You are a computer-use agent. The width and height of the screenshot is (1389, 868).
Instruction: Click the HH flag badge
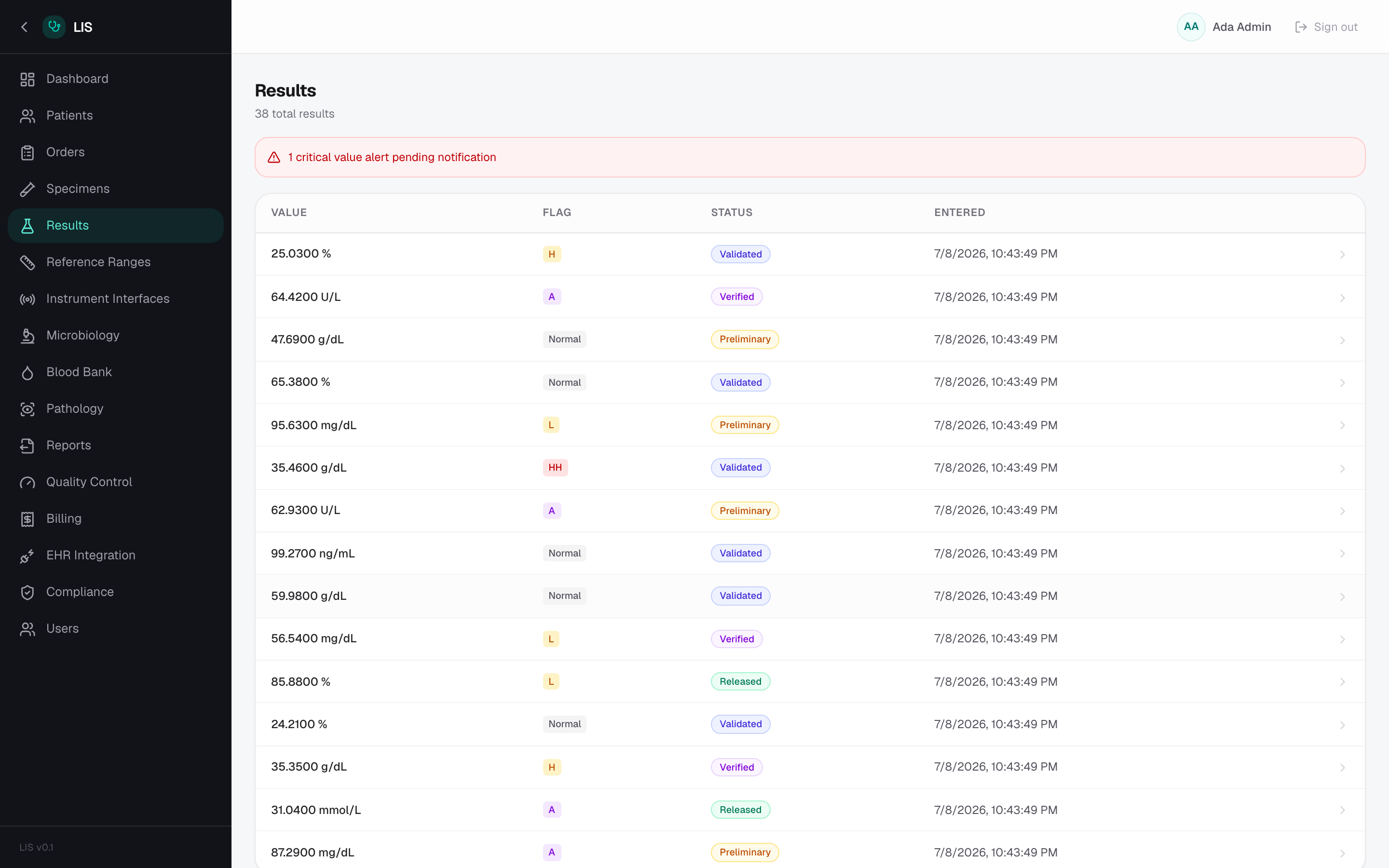click(555, 467)
